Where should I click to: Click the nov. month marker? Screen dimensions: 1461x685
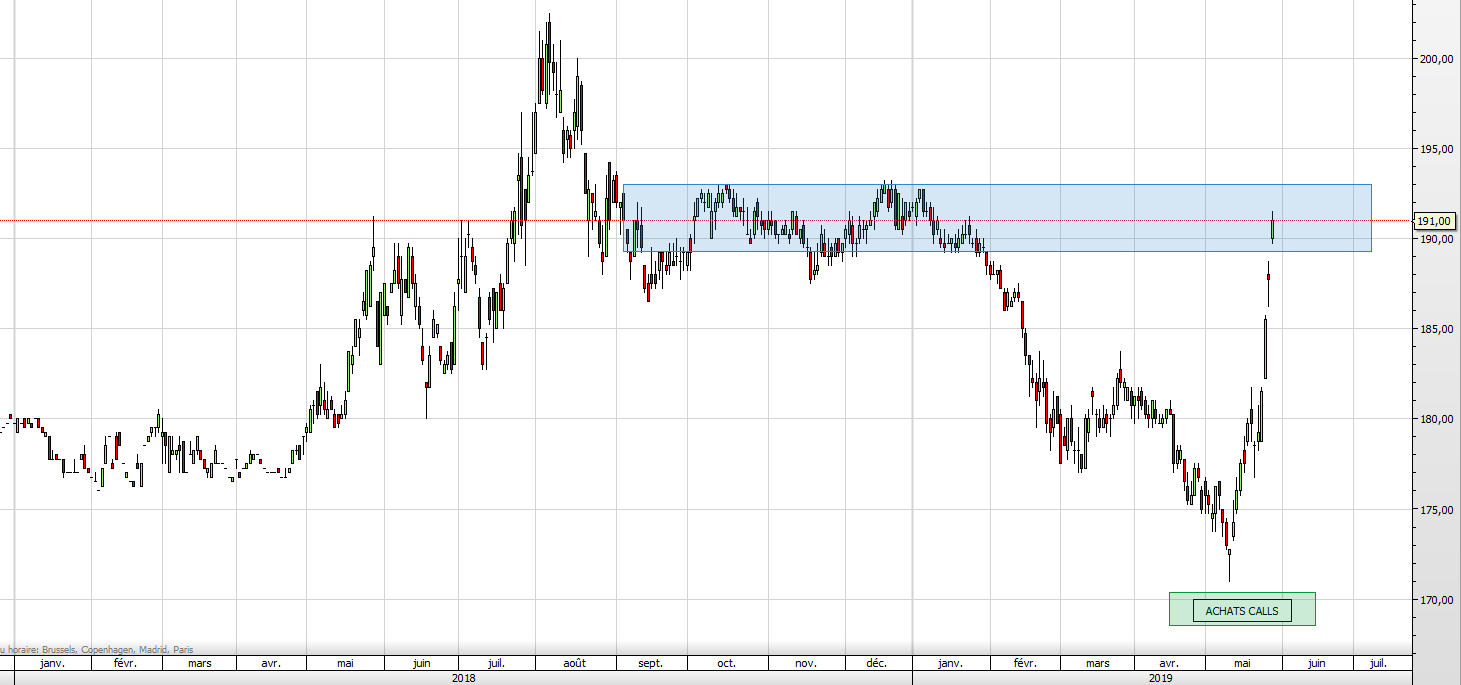805,663
